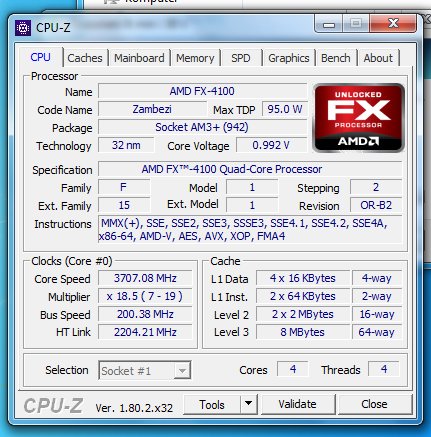
Task: Go to the SPD tab
Action: (x=241, y=58)
